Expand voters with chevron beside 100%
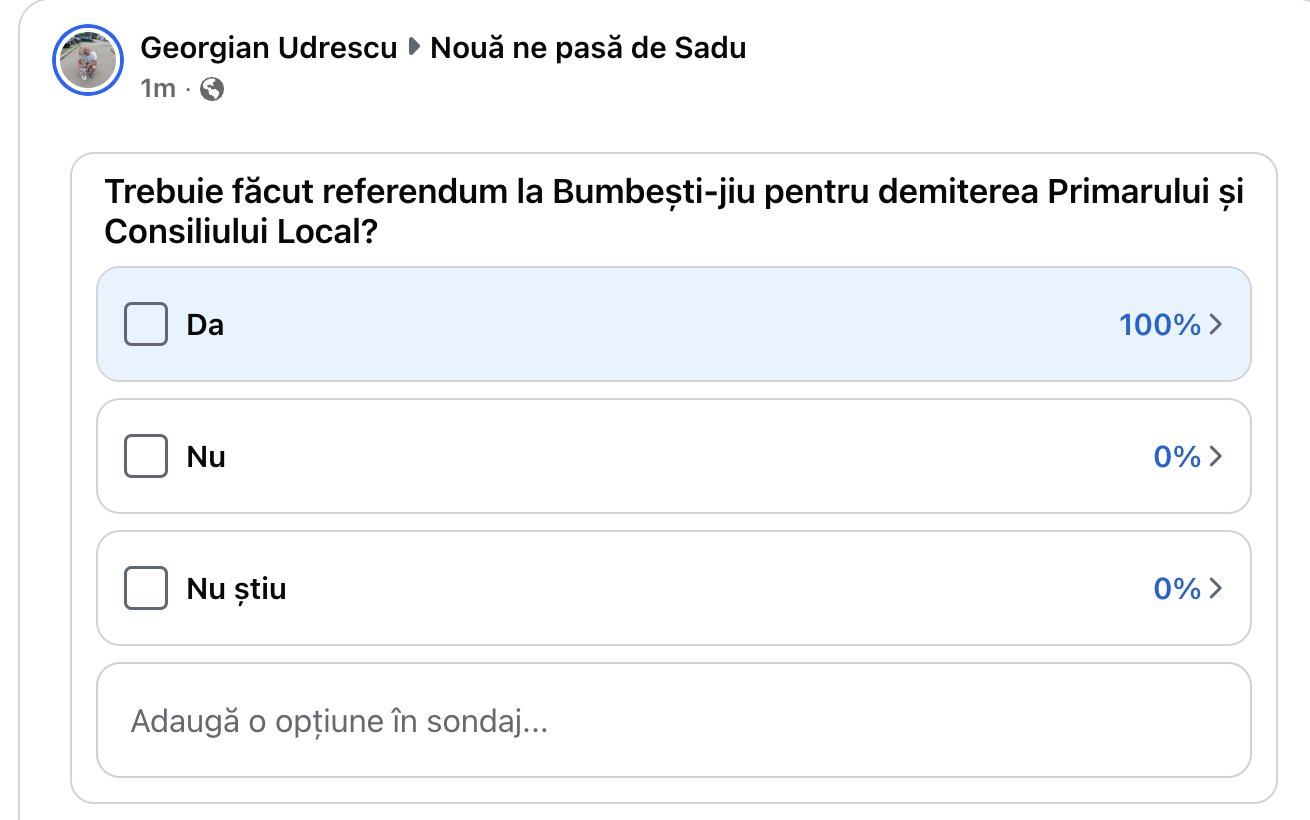 (x=1216, y=324)
